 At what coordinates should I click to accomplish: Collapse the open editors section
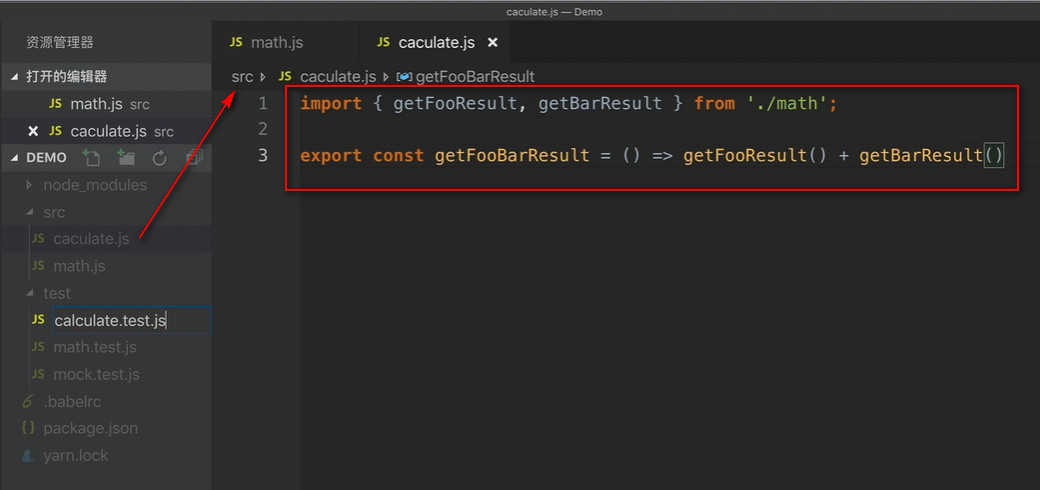point(15,77)
